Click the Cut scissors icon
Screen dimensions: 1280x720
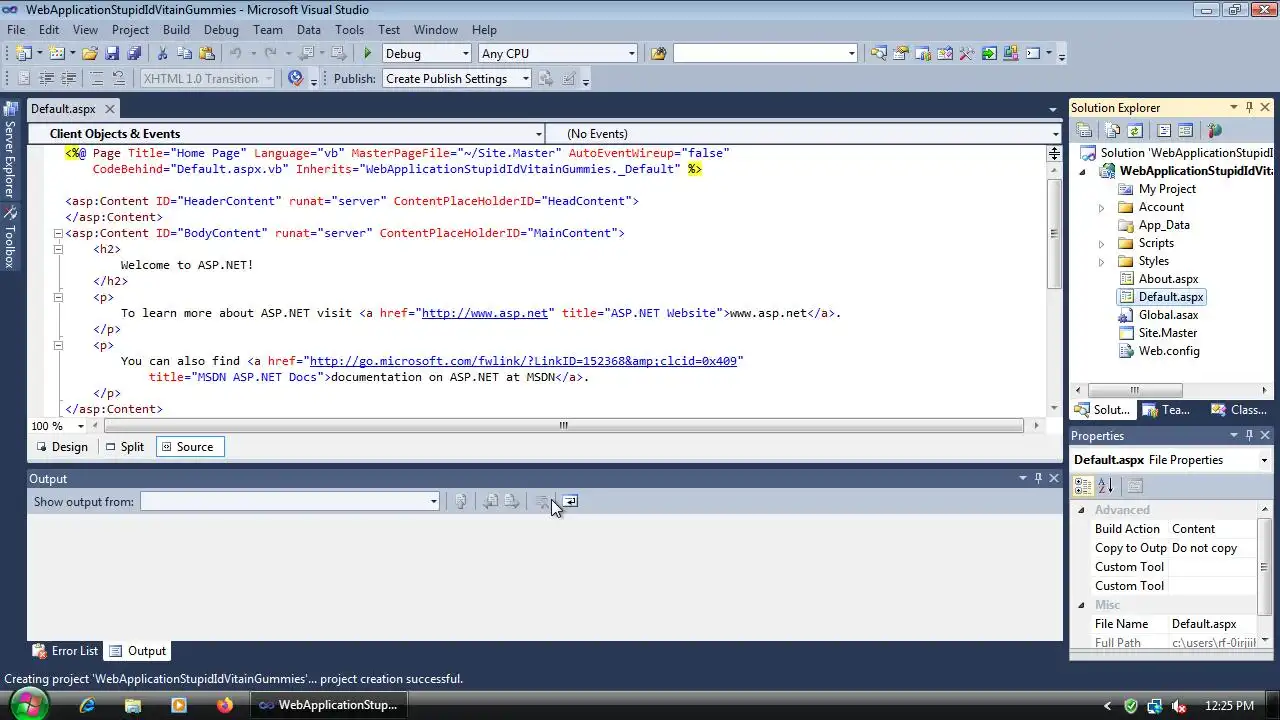(162, 53)
